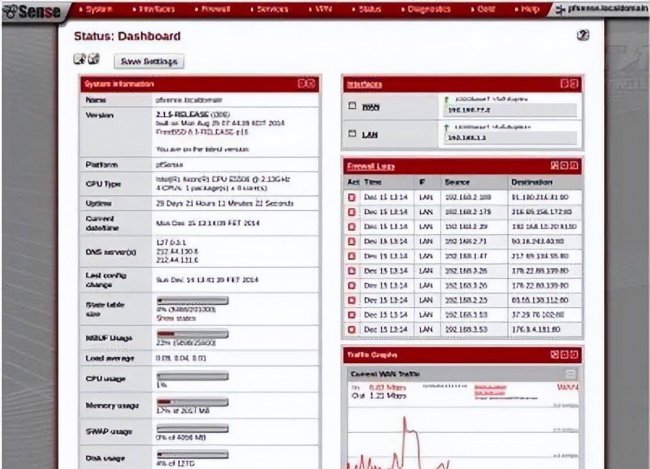Click the Disk usage progress bar
This screenshot has height=469, width=650.
click(x=192, y=454)
